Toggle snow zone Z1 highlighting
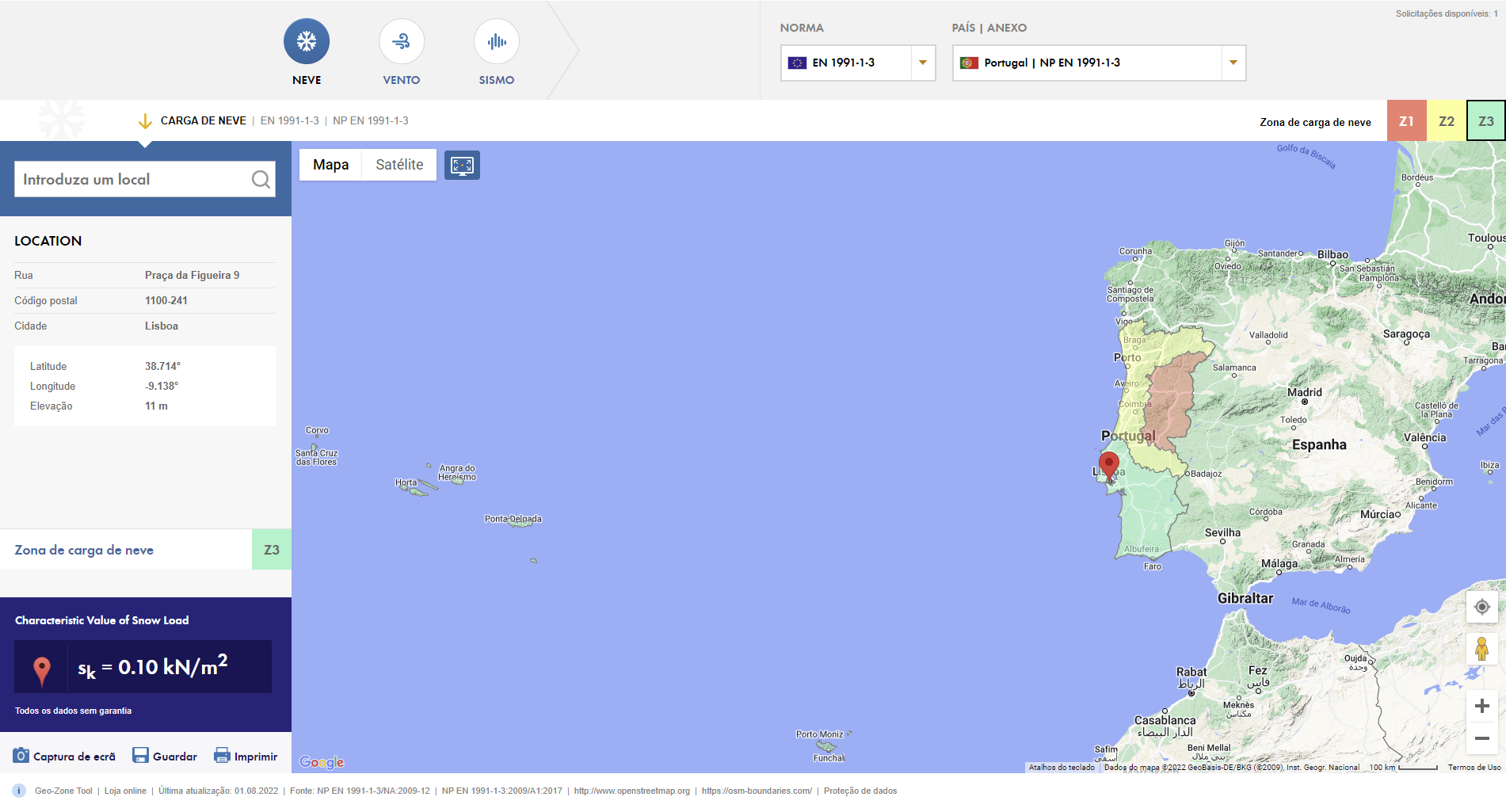1506x812 pixels. click(x=1406, y=120)
